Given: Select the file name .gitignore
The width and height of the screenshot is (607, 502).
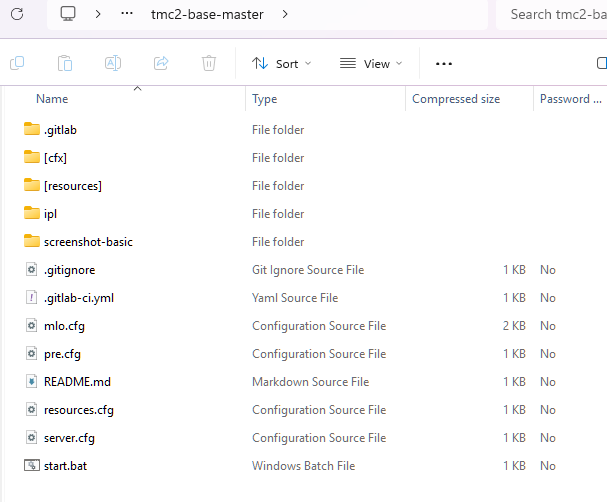Looking at the screenshot, I should point(70,270).
